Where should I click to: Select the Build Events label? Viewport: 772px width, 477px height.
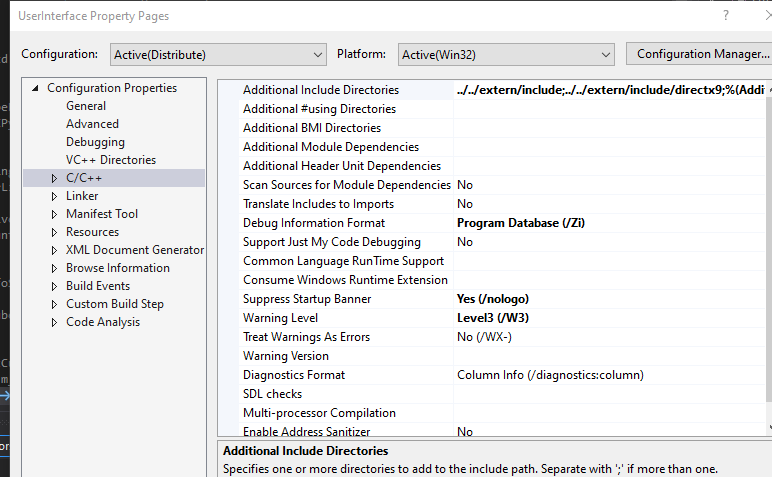pos(98,286)
